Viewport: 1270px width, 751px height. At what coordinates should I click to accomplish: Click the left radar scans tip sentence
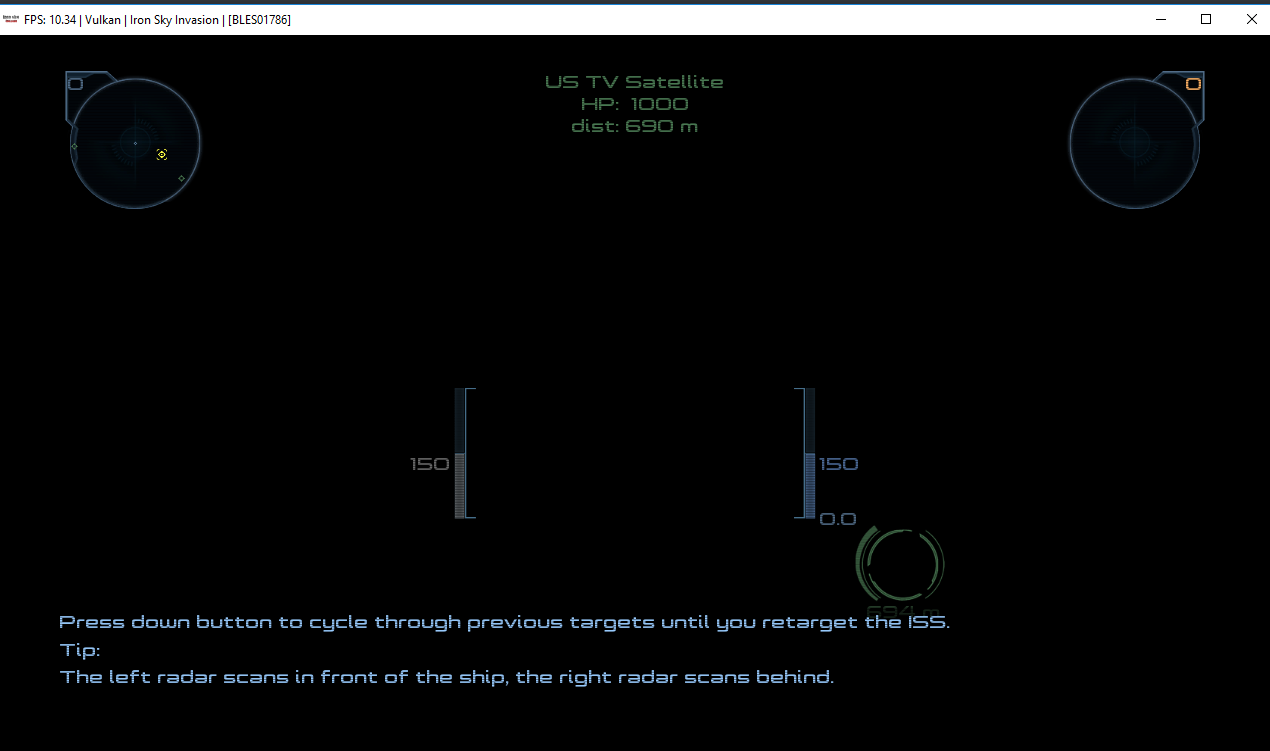[446, 677]
